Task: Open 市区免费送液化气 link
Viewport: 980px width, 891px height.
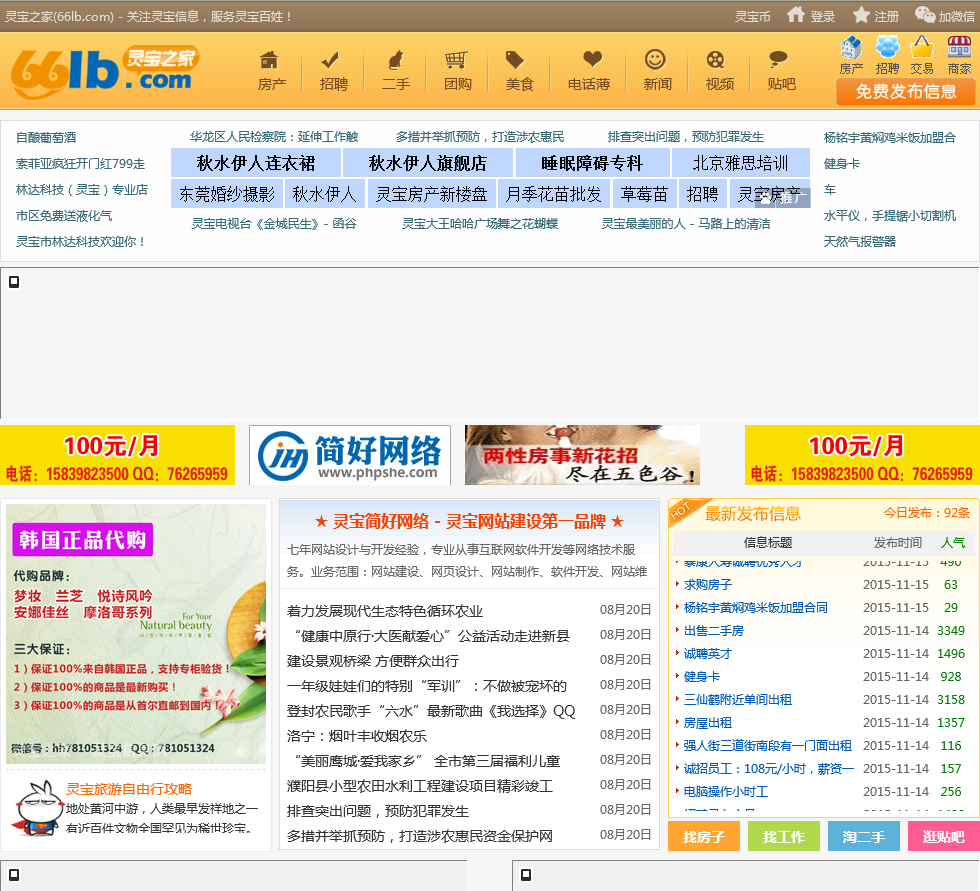Action: click(x=64, y=216)
